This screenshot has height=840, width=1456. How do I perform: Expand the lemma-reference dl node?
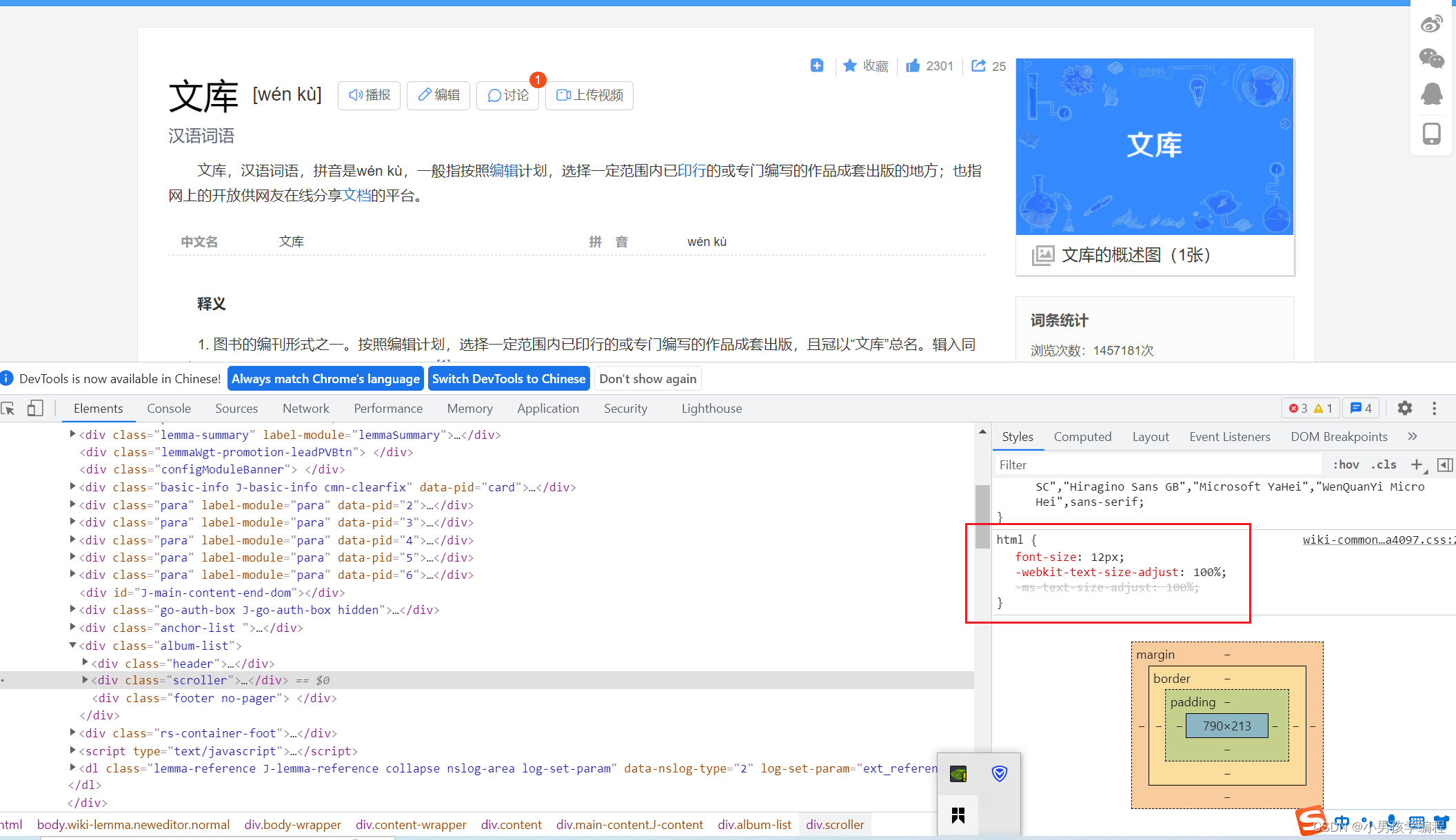pyautogui.click(x=72, y=768)
